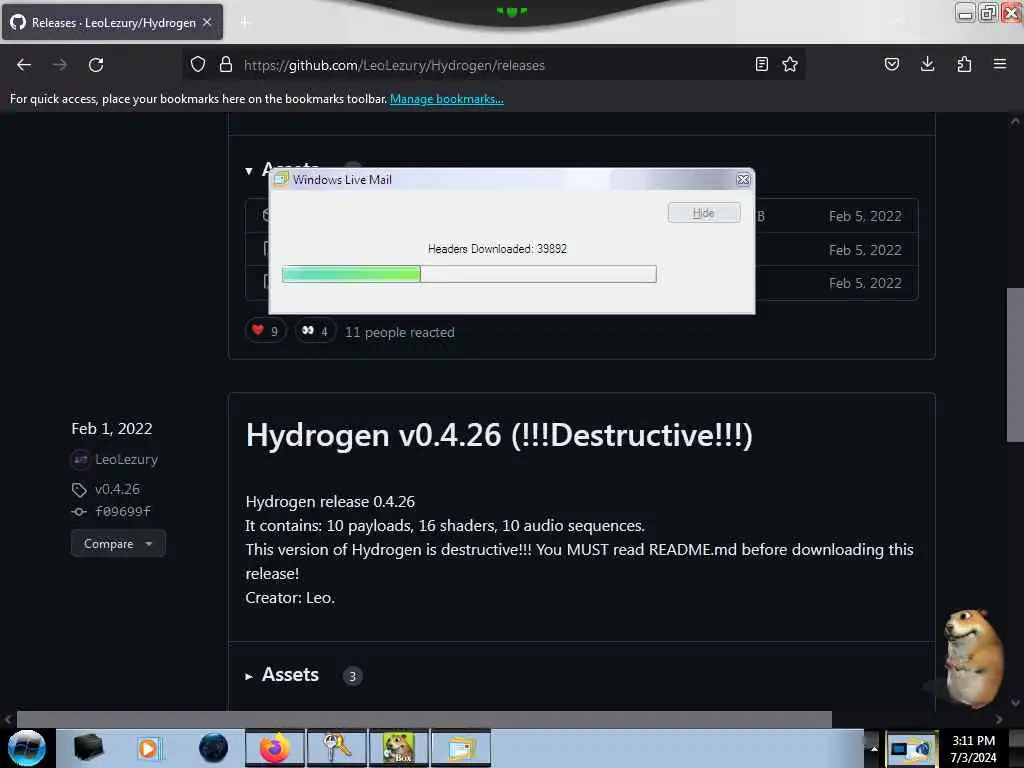Open the black box taskbar icon

88,748
